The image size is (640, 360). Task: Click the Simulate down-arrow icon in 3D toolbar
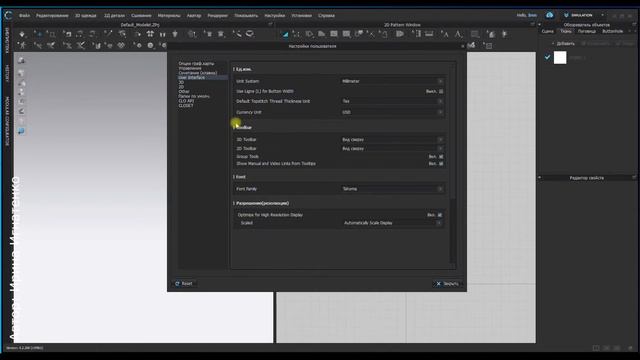pyautogui.click(x=22, y=34)
